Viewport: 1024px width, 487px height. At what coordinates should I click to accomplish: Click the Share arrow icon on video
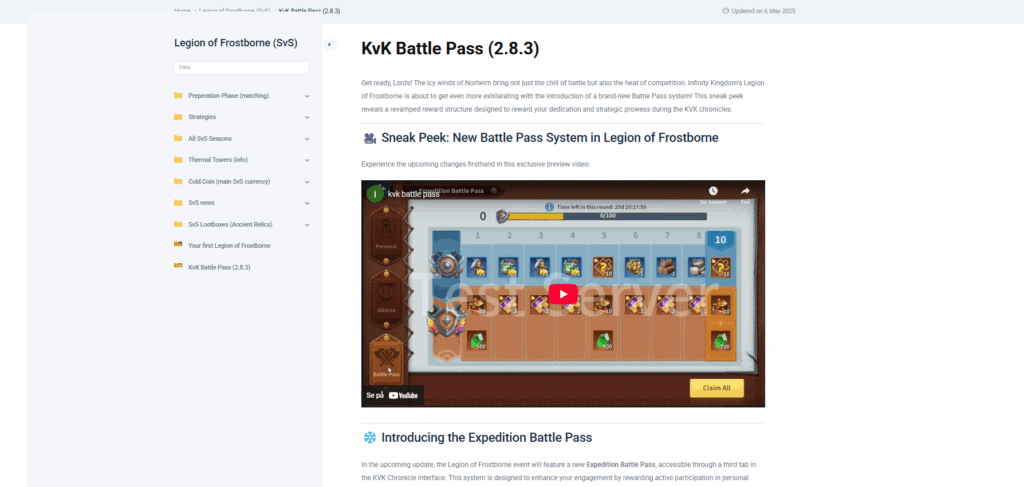pyautogui.click(x=745, y=191)
